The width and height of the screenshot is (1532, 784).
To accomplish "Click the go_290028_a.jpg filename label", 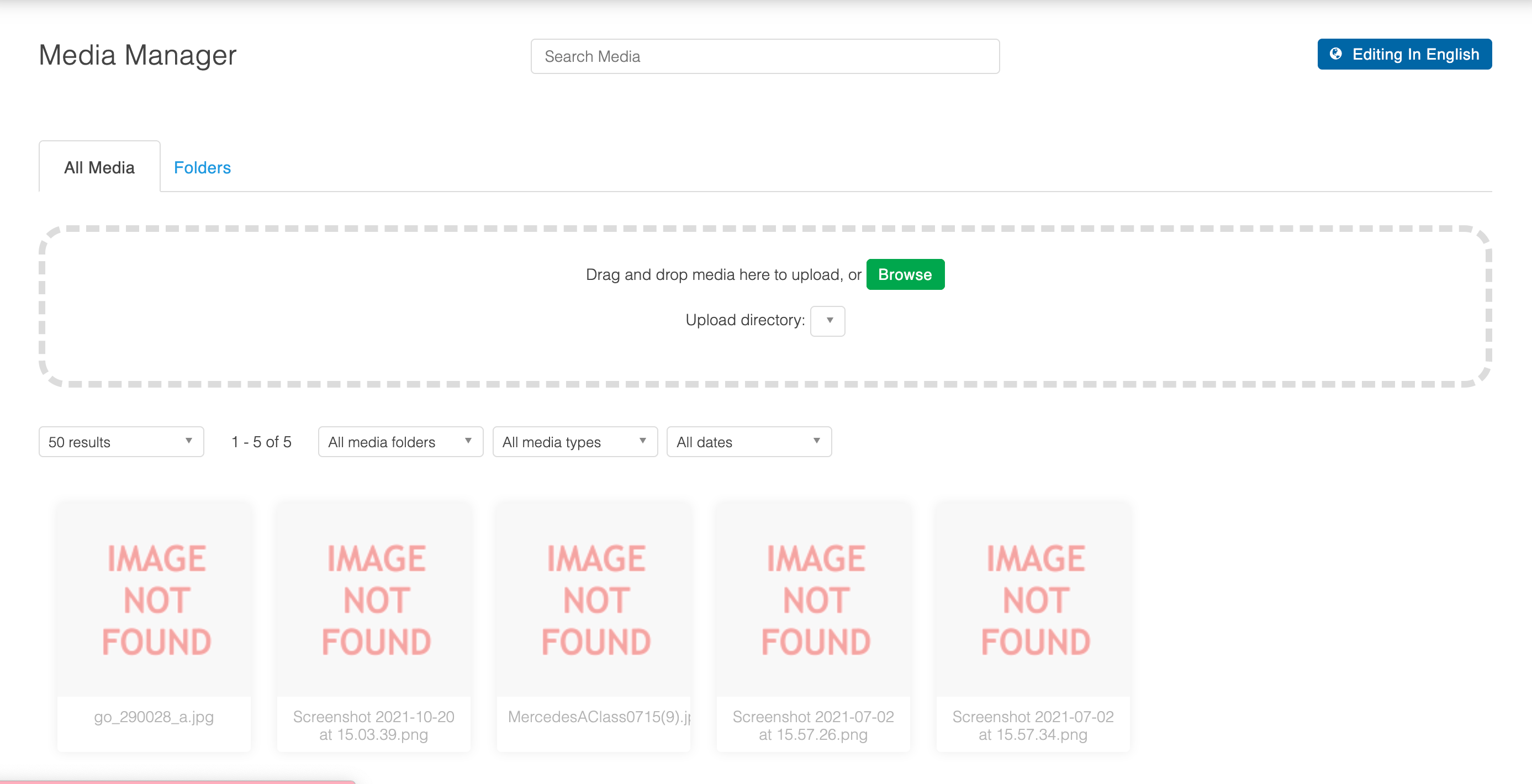I will tap(154, 717).
